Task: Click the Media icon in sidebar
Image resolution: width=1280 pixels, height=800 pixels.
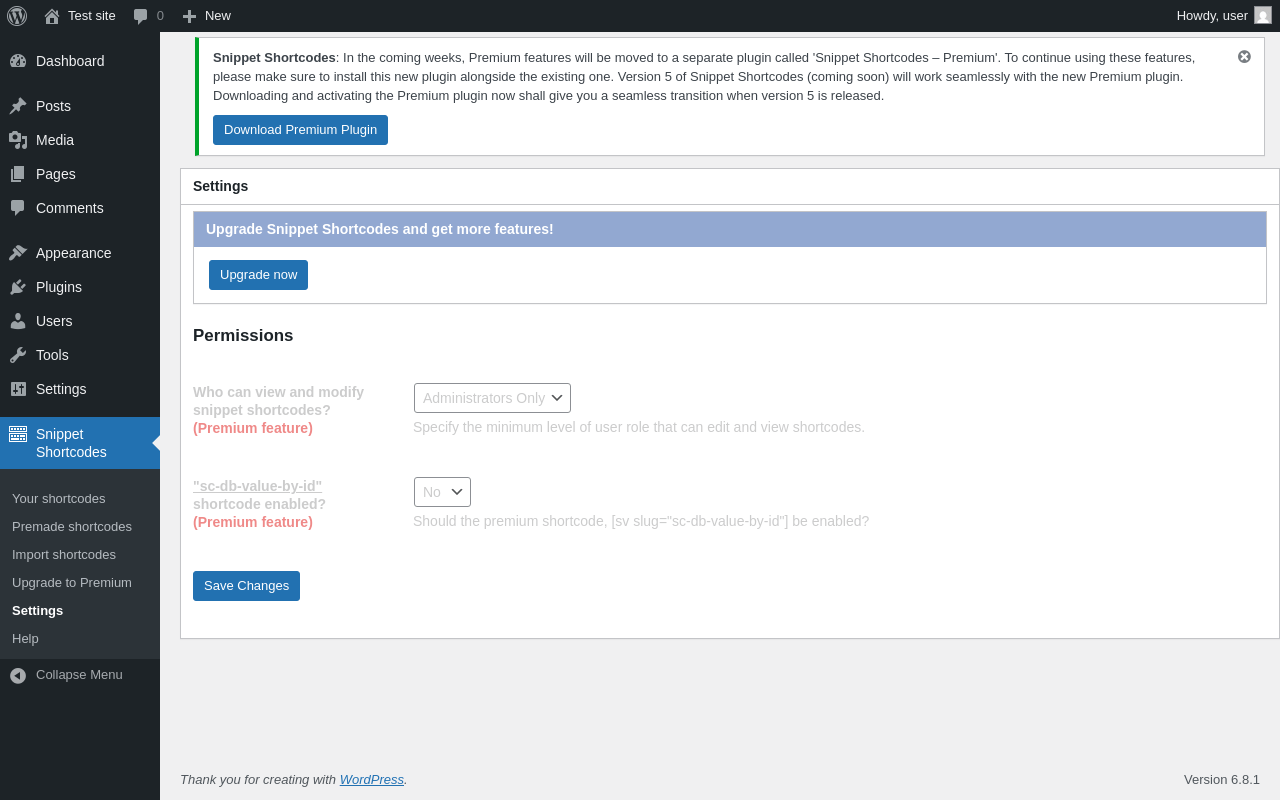Action: 18,140
